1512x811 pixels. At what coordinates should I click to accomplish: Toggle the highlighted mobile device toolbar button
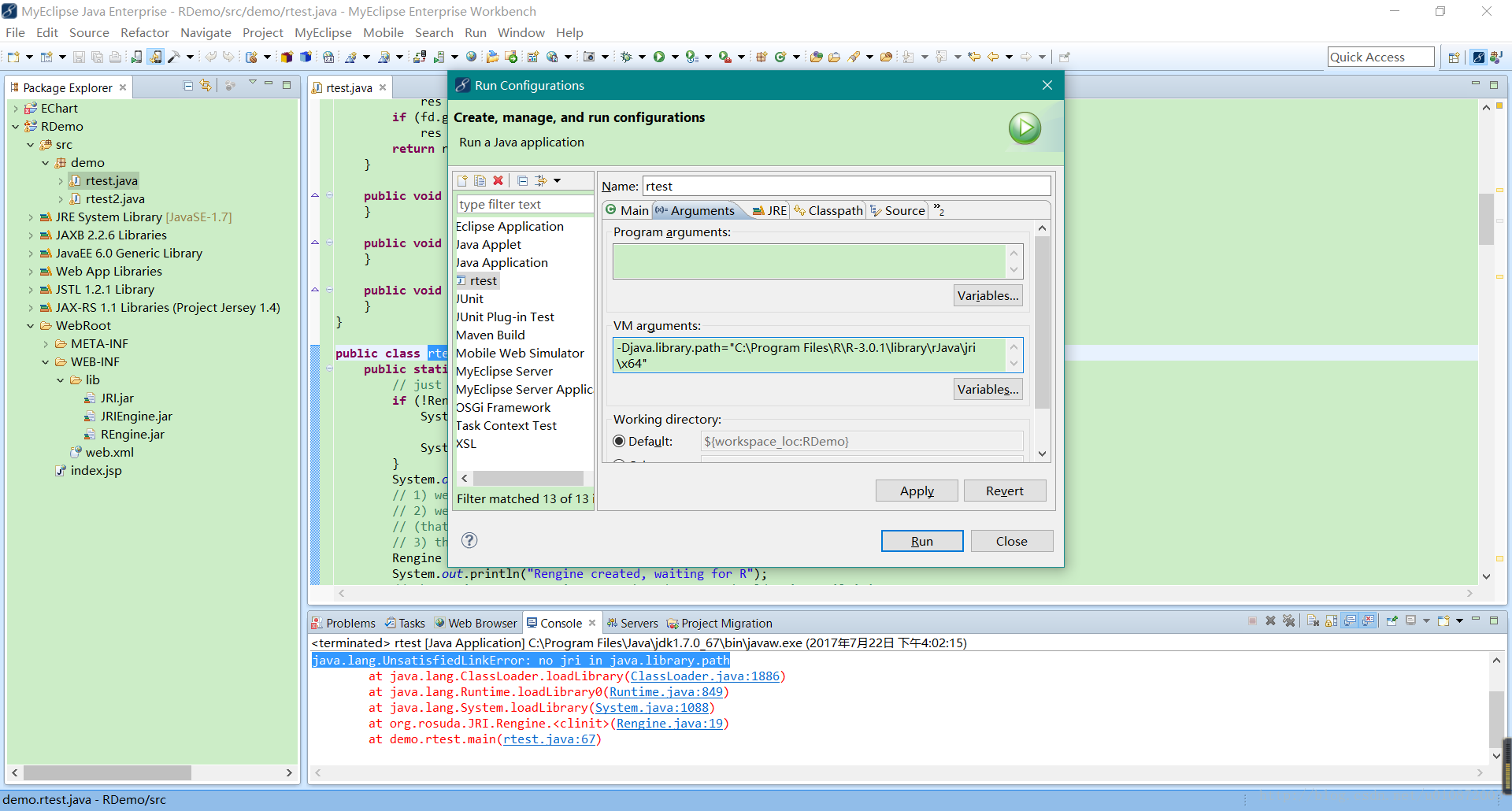(155, 57)
